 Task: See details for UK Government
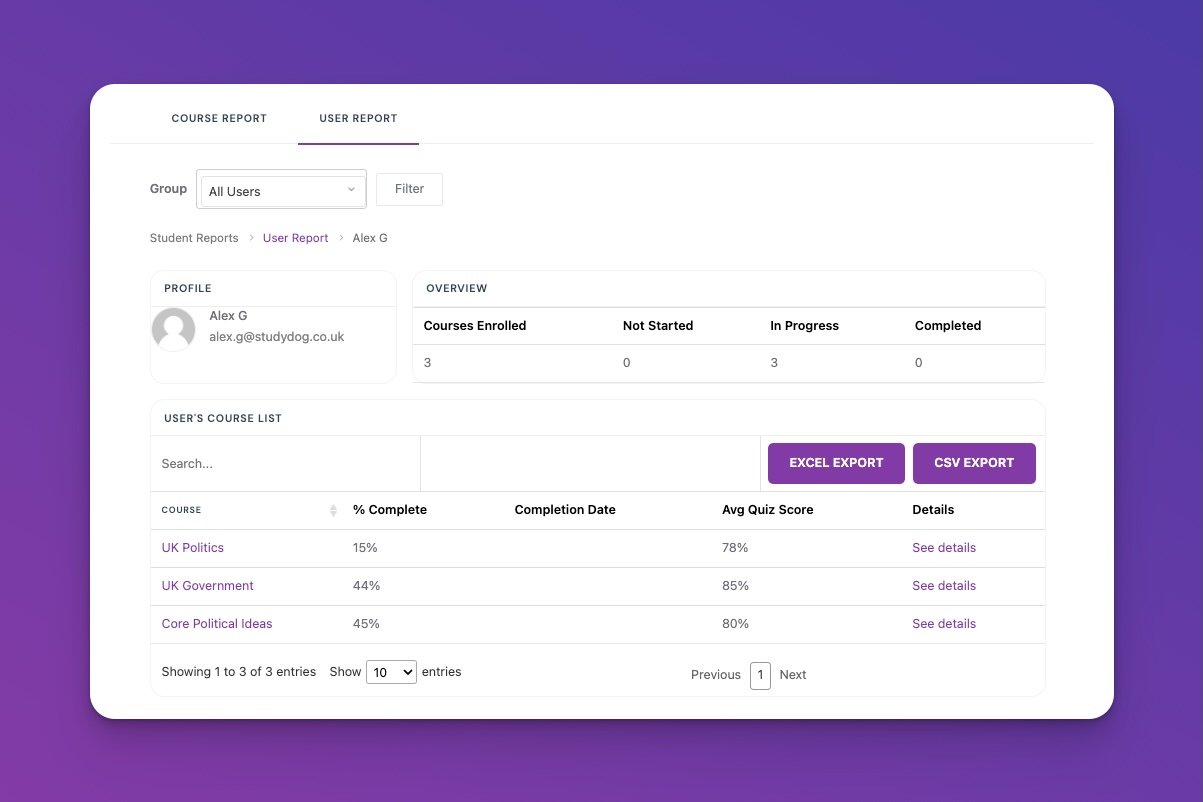click(943, 586)
